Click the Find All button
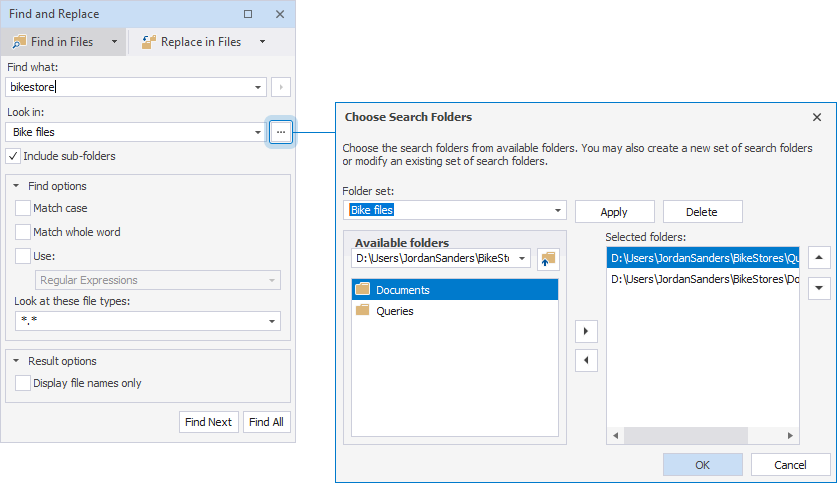This screenshot has width=837, height=492. (266, 422)
